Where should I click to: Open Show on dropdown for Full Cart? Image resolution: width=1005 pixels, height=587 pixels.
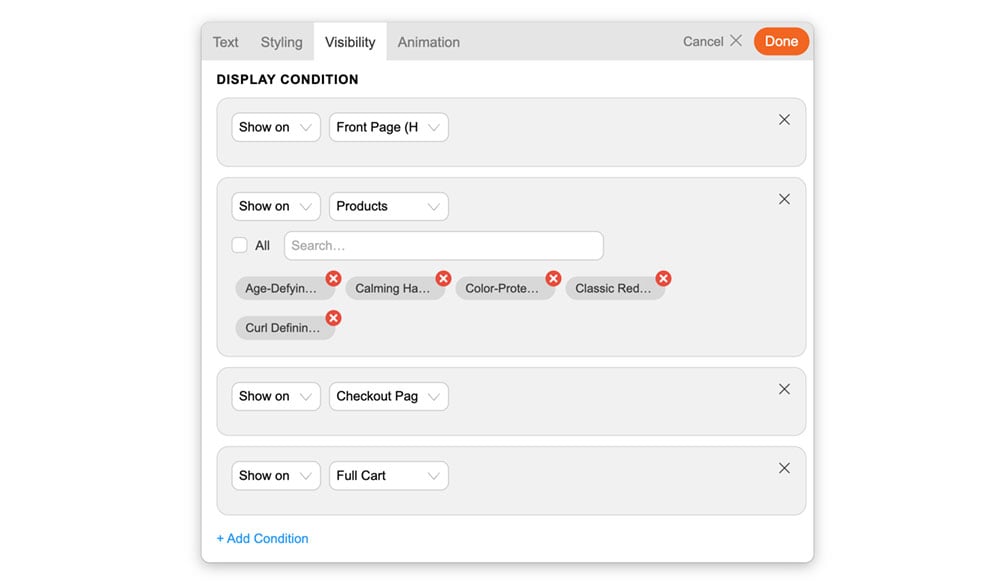point(276,476)
